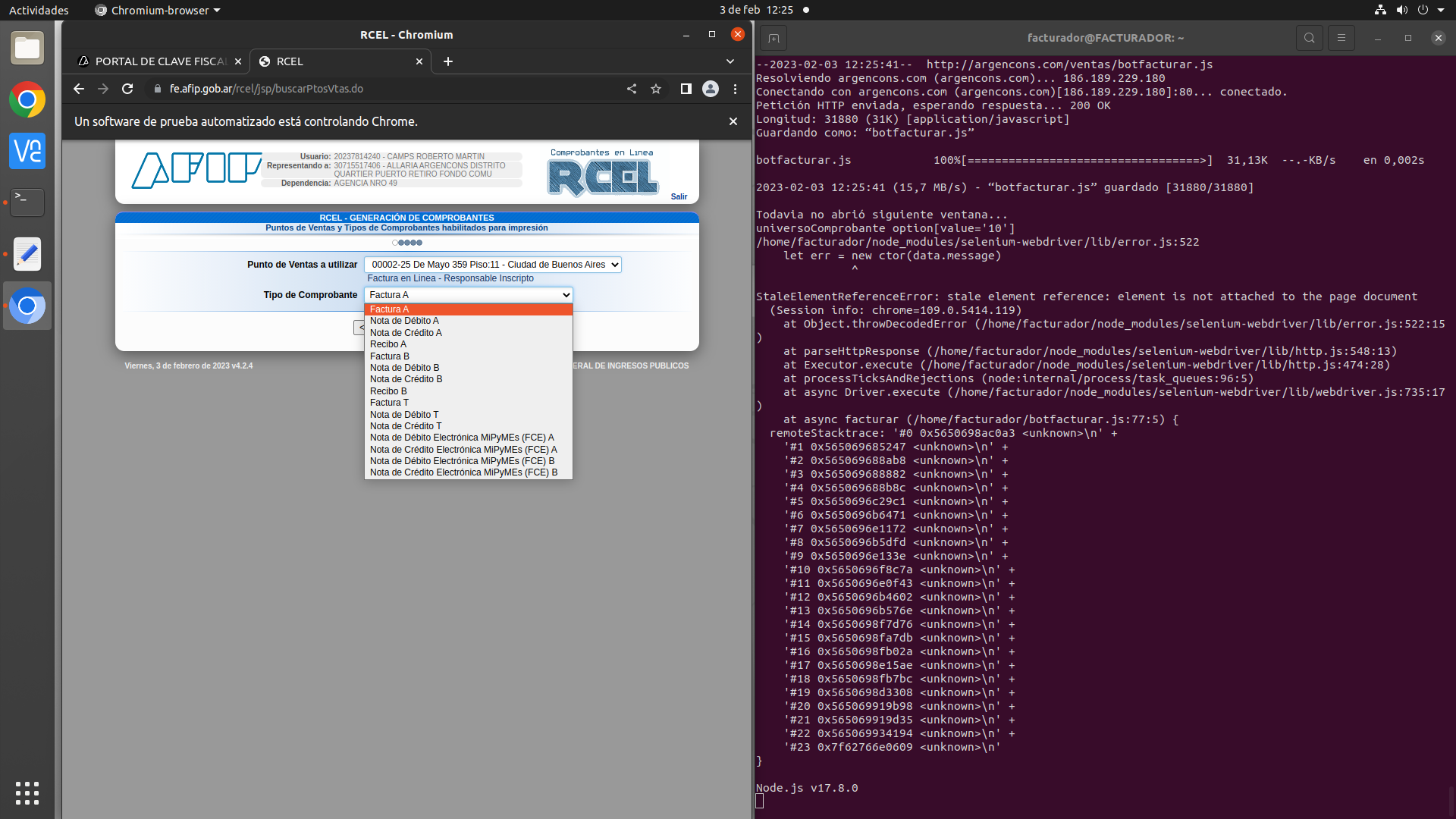This screenshot has width=1456, height=819.
Task: Open terminal search button
Action: (1310, 38)
